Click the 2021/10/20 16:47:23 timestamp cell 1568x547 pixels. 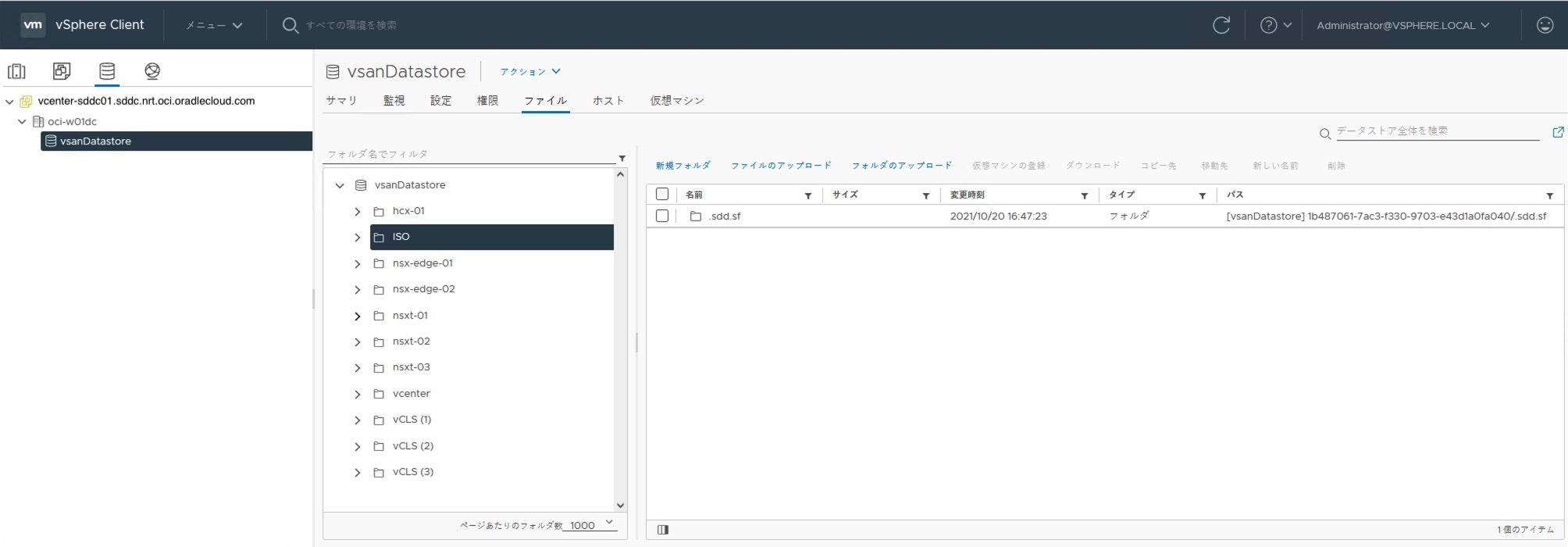pos(998,216)
